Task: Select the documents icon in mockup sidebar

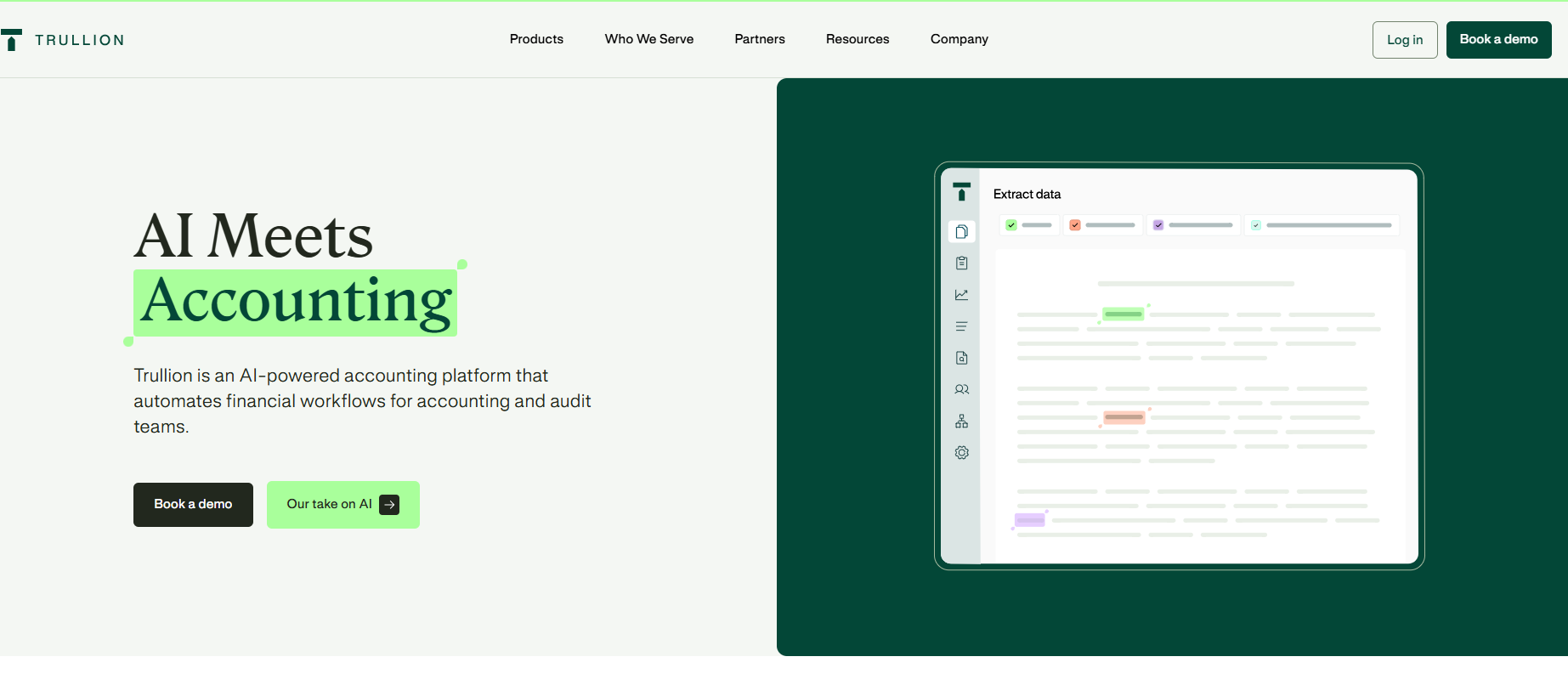Action: (x=961, y=232)
